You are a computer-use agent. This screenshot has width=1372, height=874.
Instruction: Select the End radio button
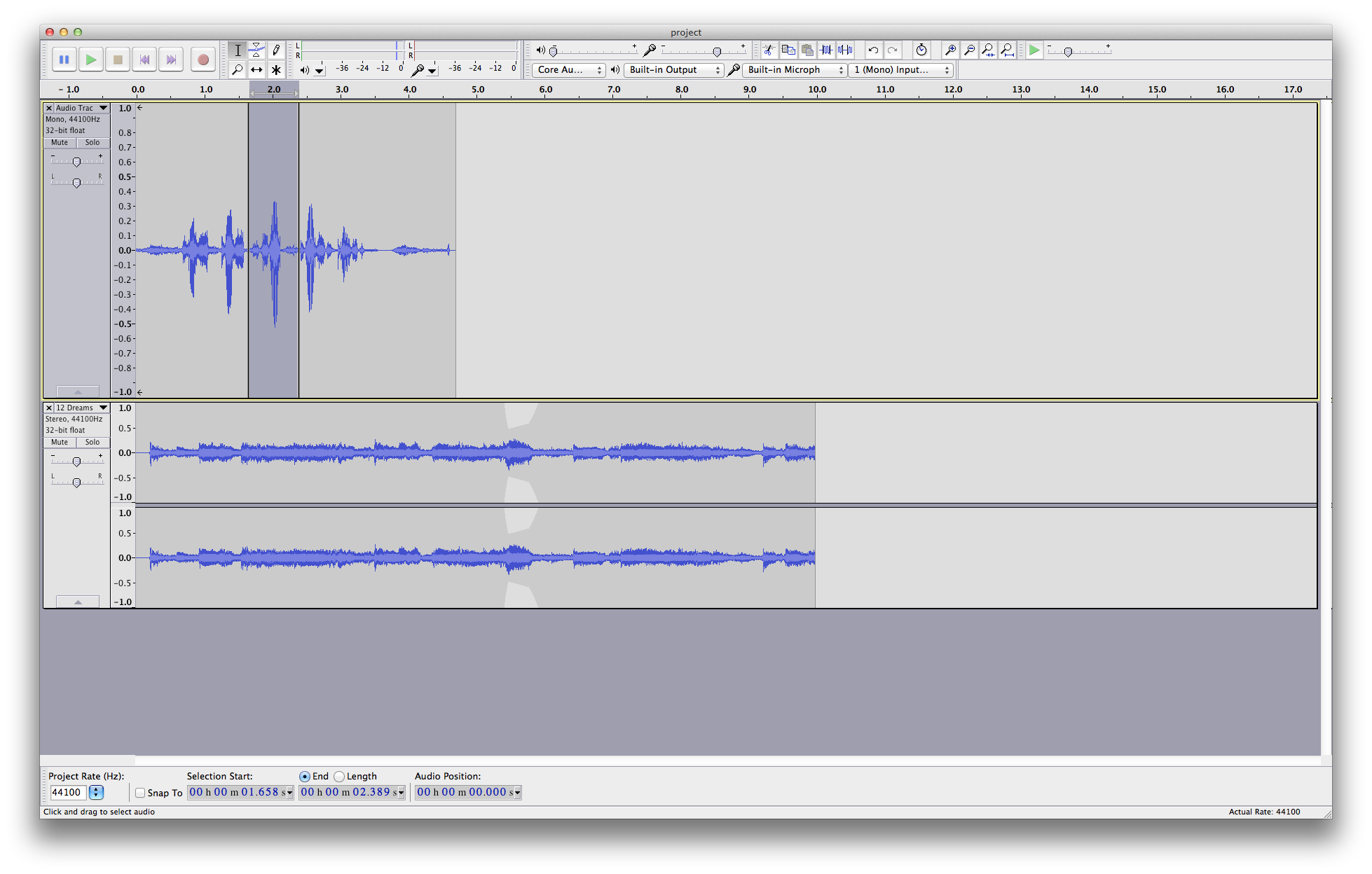(x=304, y=777)
